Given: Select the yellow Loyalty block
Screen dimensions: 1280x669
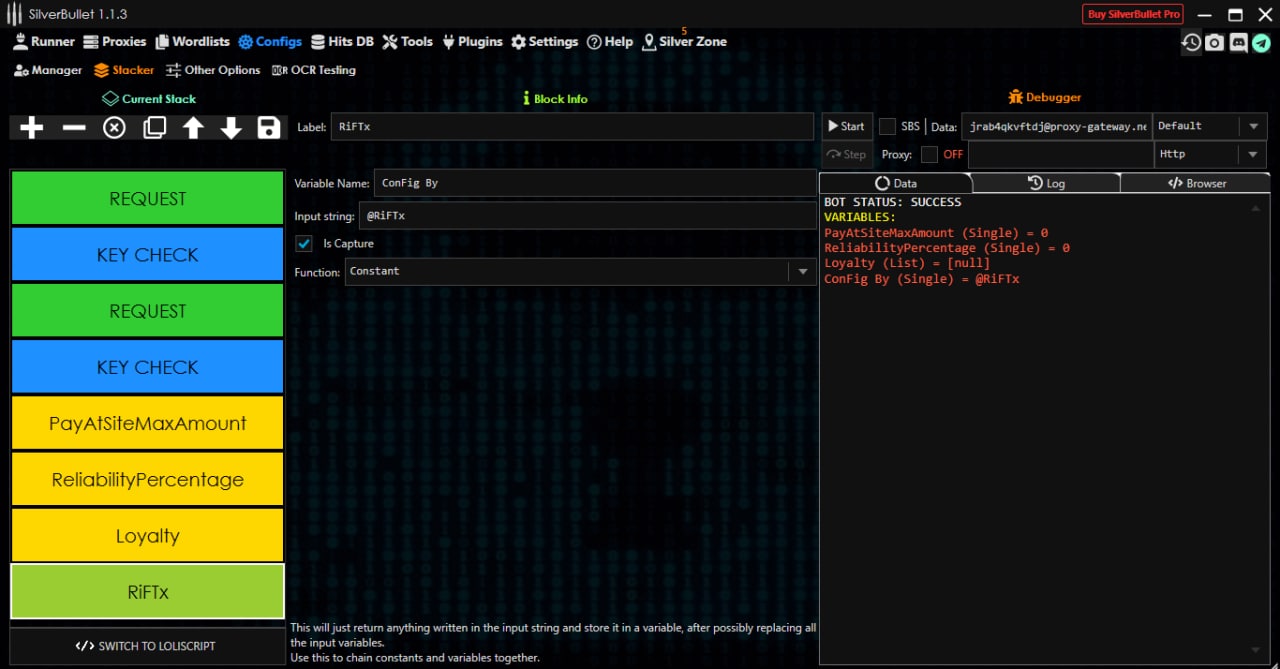Looking at the screenshot, I should coord(147,536).
